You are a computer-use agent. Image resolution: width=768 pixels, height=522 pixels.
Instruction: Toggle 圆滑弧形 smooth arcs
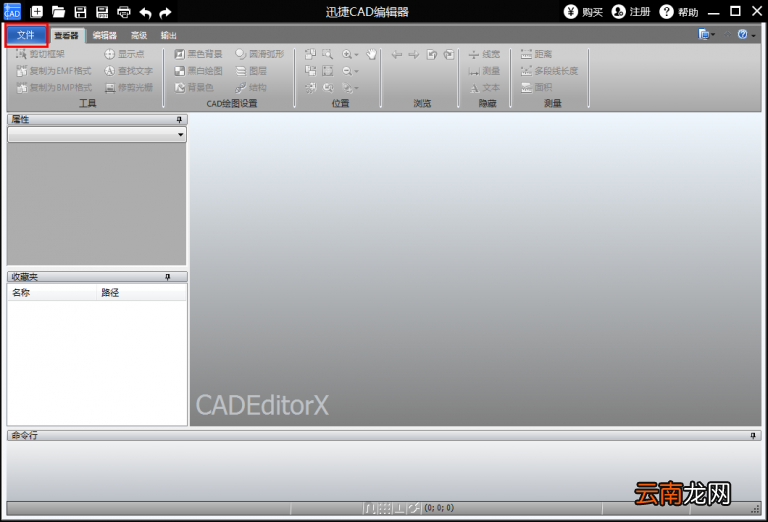[x=260, y=54]
